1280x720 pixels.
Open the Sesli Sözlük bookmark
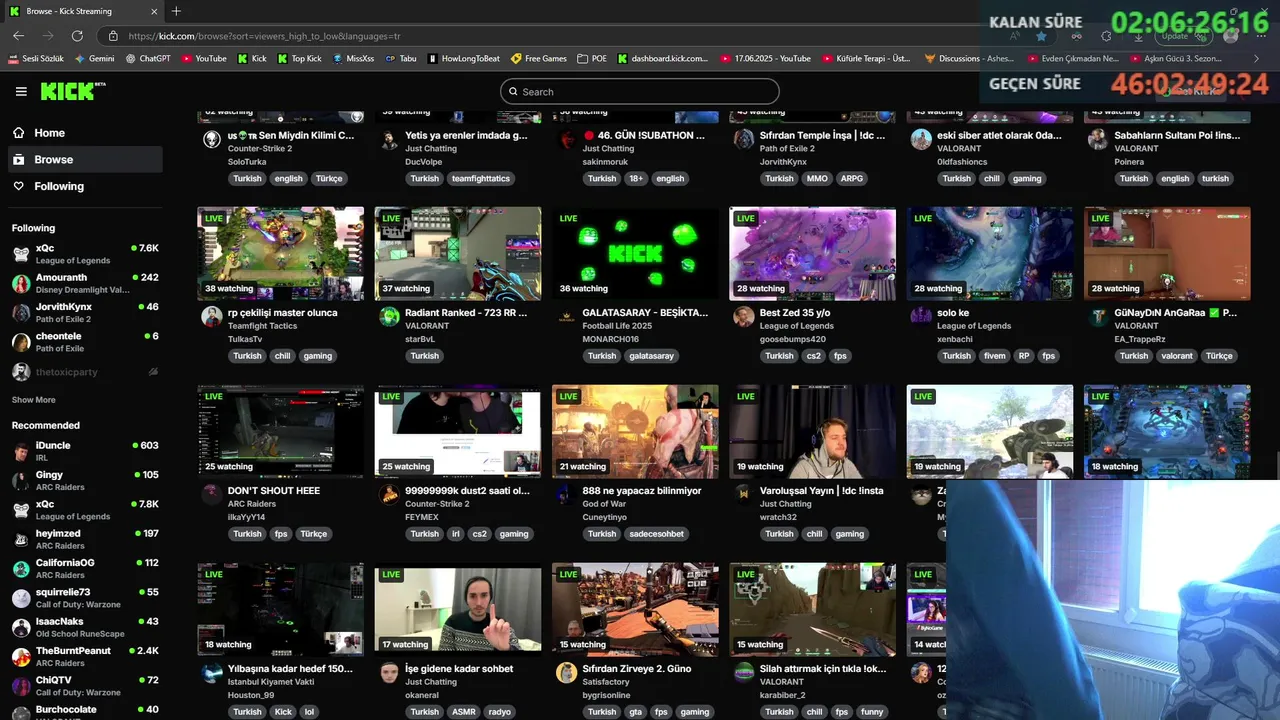coord(35,59)
